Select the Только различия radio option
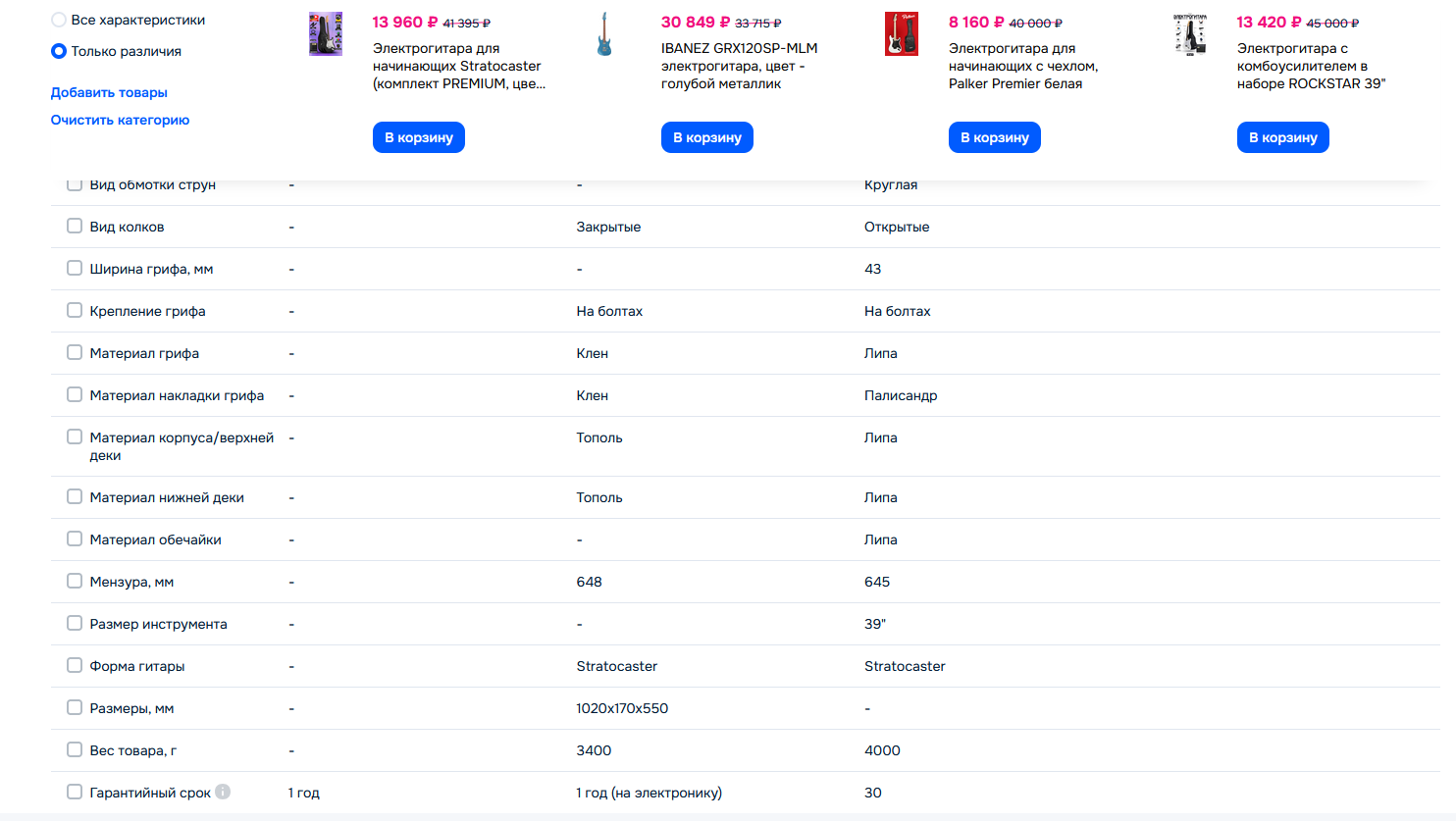This screenshot has height=821, width=1456. coord(59,51)
